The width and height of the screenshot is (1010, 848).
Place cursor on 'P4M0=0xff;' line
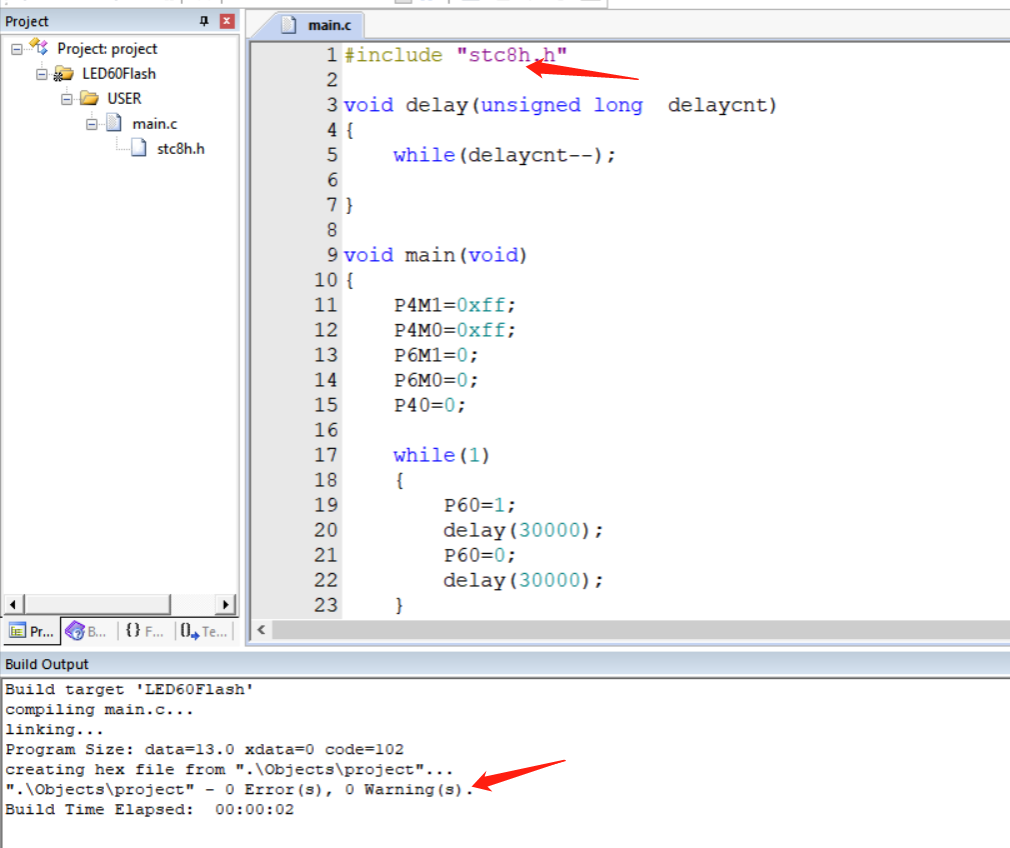point(455,331)
